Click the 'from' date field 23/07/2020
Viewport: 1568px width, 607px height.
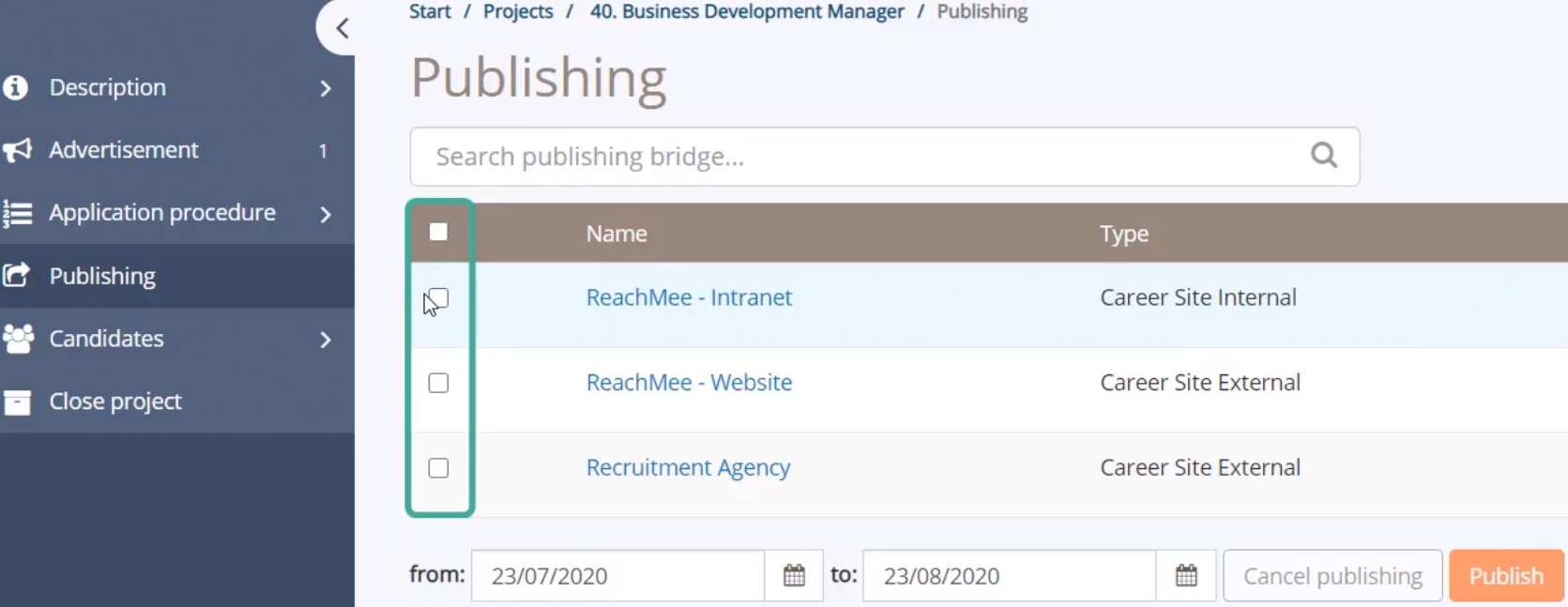pyautogui.click(x=617, y=575)
